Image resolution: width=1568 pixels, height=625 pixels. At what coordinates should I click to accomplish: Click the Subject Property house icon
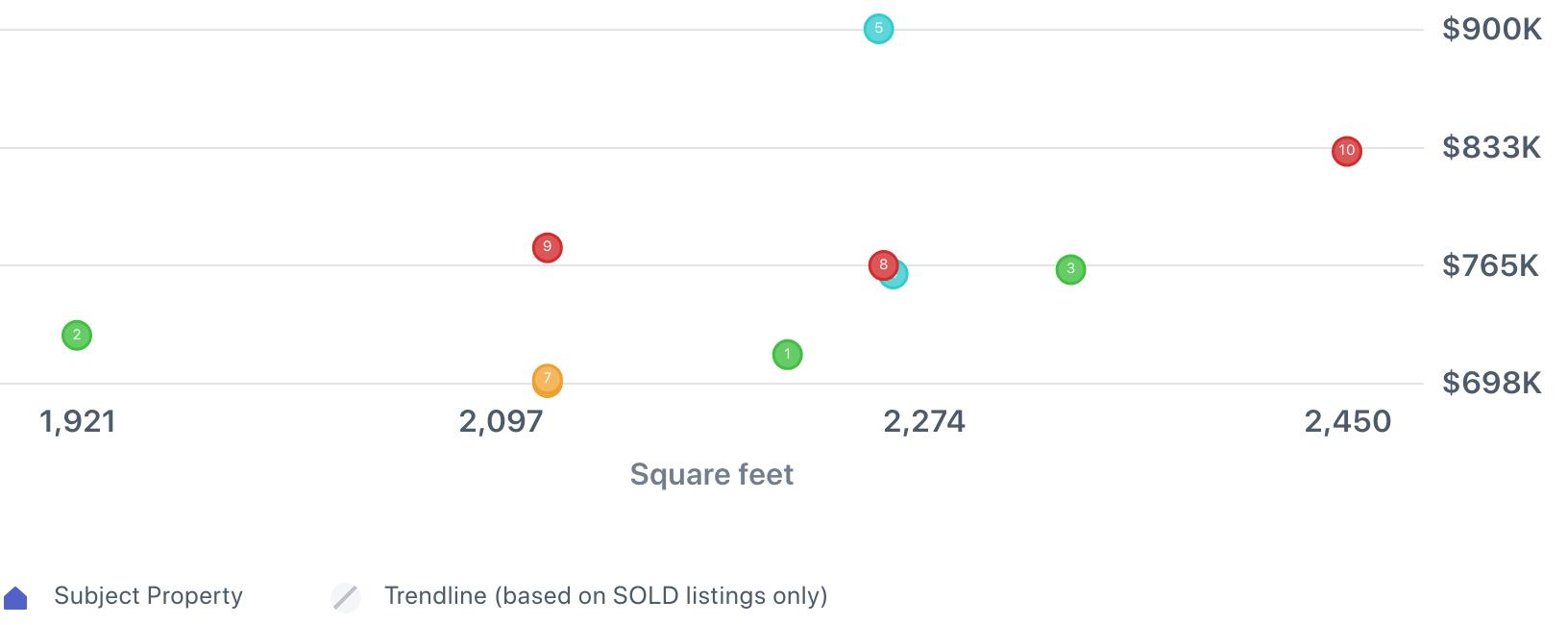pos(16,598)
